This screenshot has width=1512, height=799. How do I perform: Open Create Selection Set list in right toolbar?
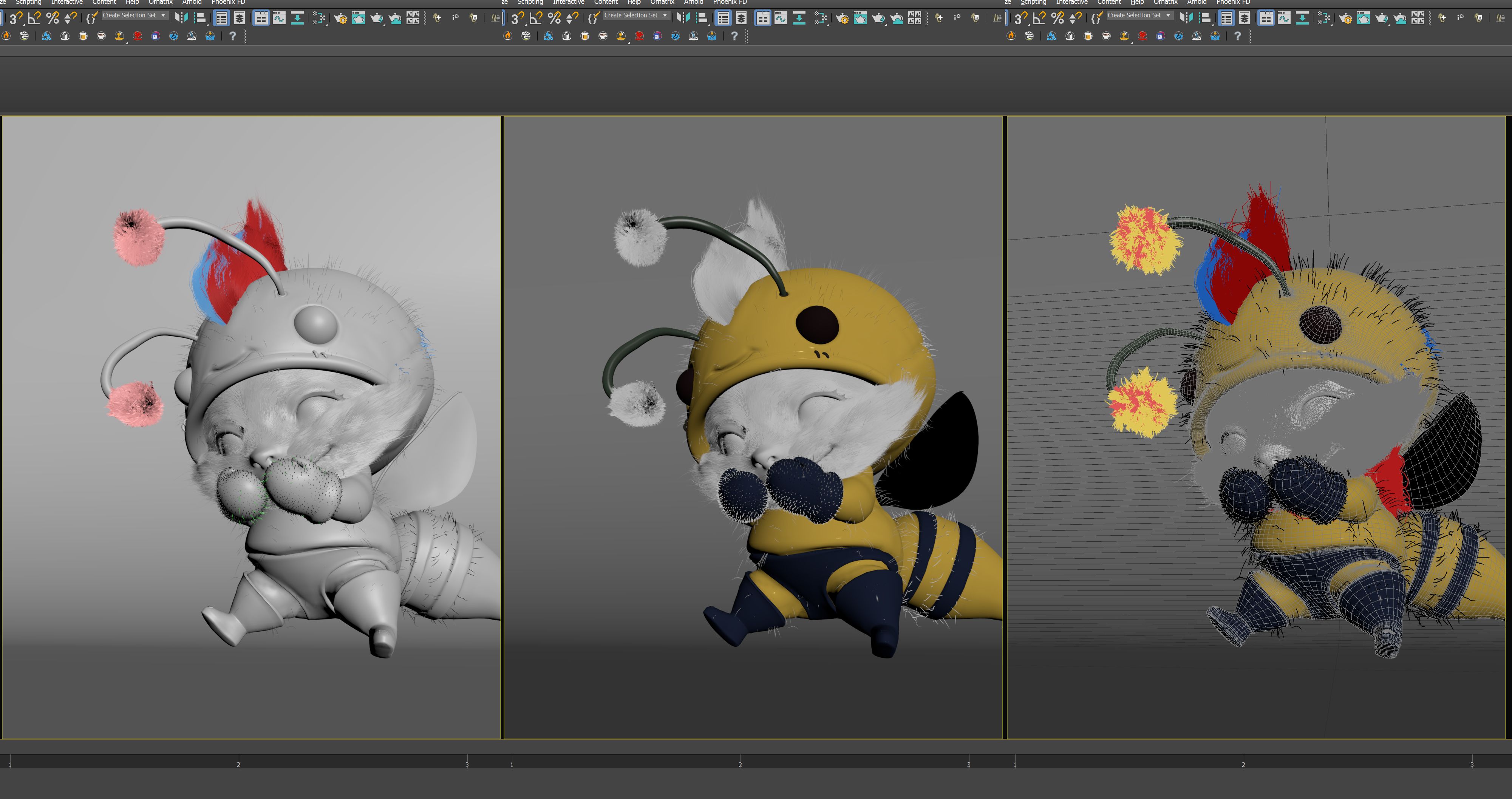click(1167, 15)
